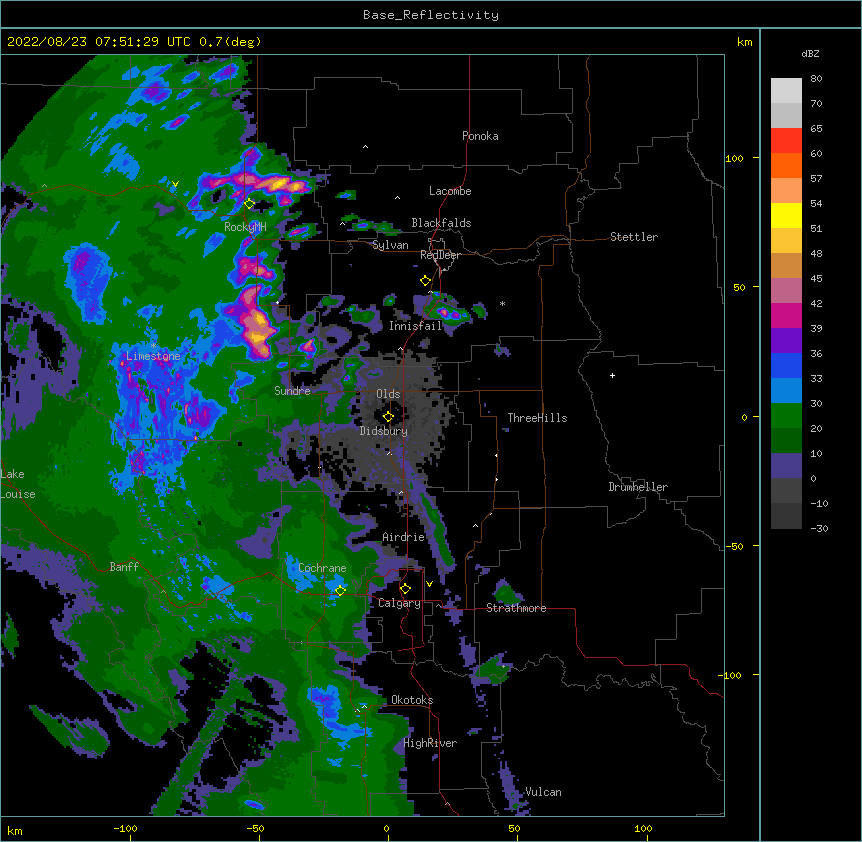Viewport: 862px width, 842px height.
Task: Click the Blackfalds town label
Action: [x=441, y=223]
